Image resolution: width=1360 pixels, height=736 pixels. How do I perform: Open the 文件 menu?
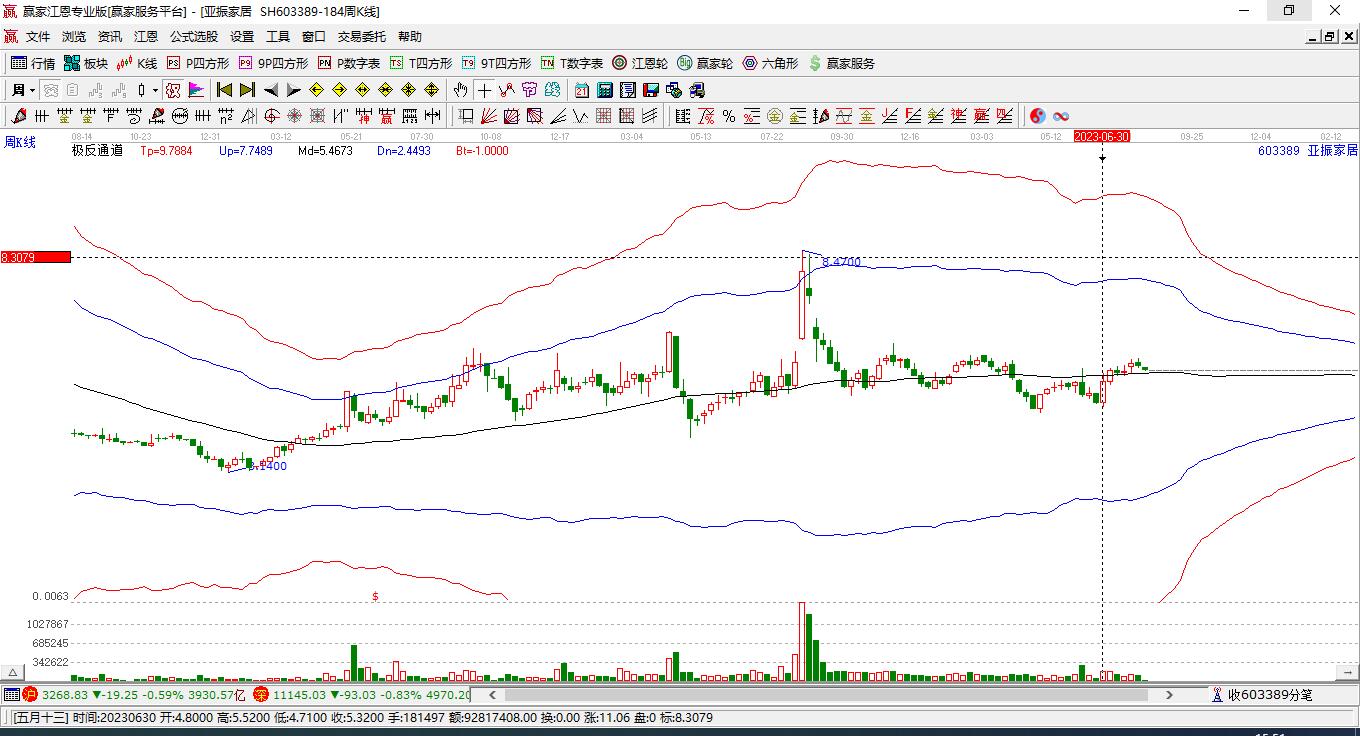point(38,37)
